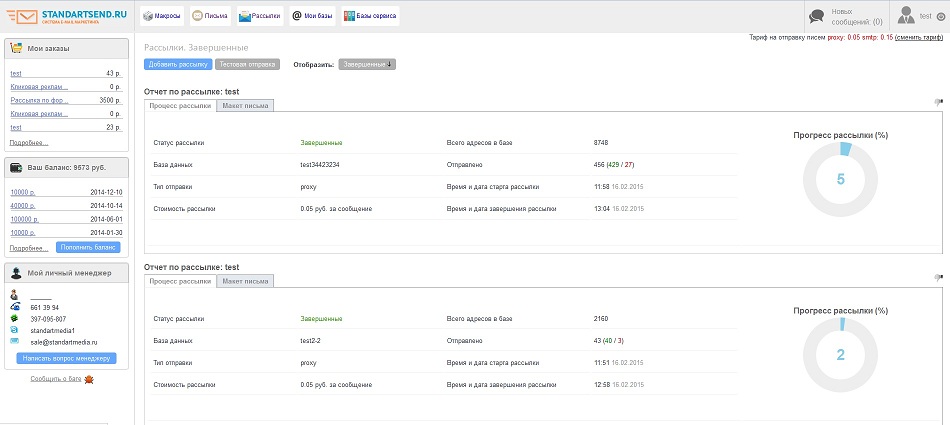
Task: Click Мои базы menu label
Action: click(x=318, y=16)
